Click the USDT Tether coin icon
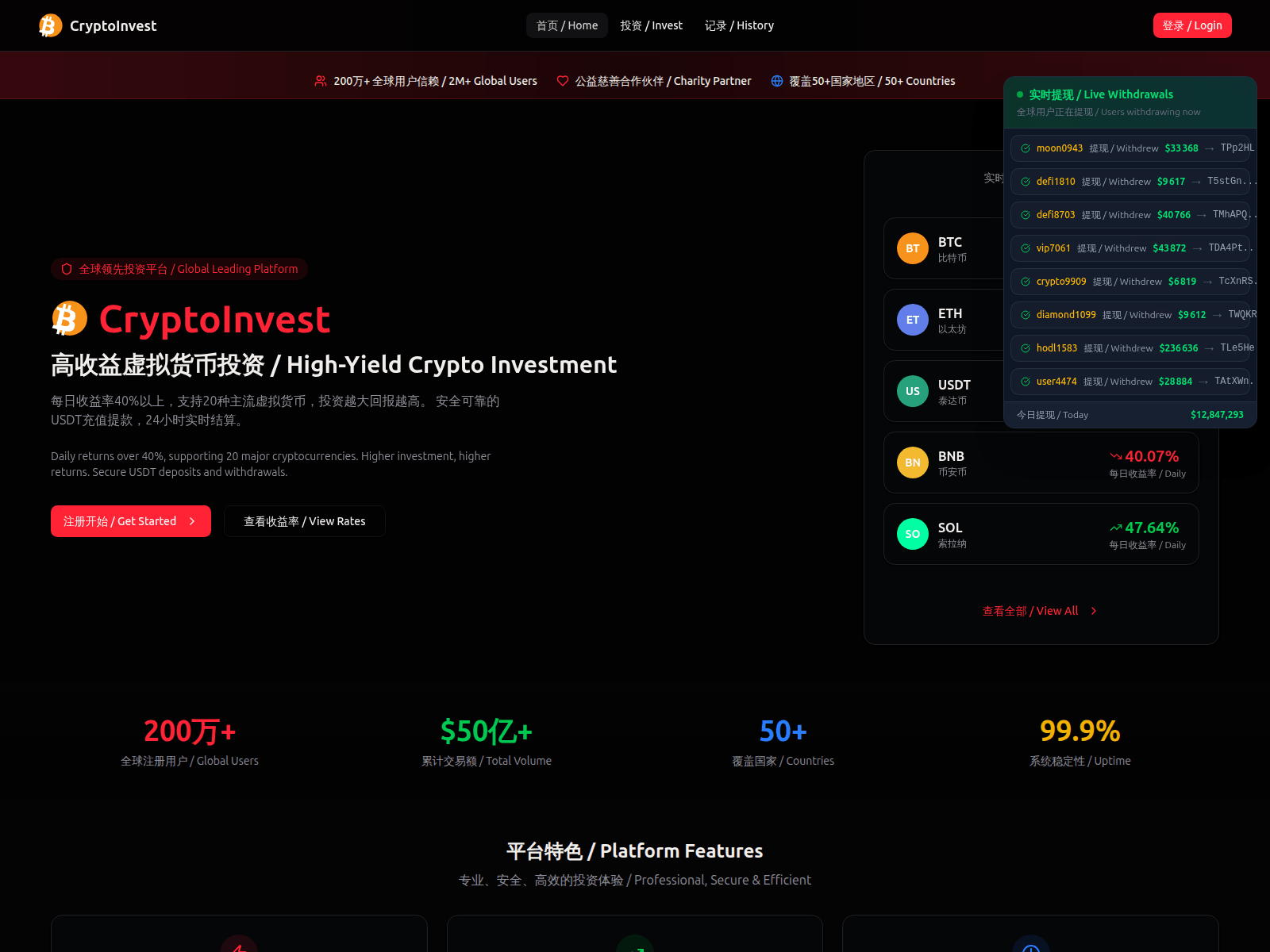This screenshot has height=952, width=1270. click(x=912, y=391)
